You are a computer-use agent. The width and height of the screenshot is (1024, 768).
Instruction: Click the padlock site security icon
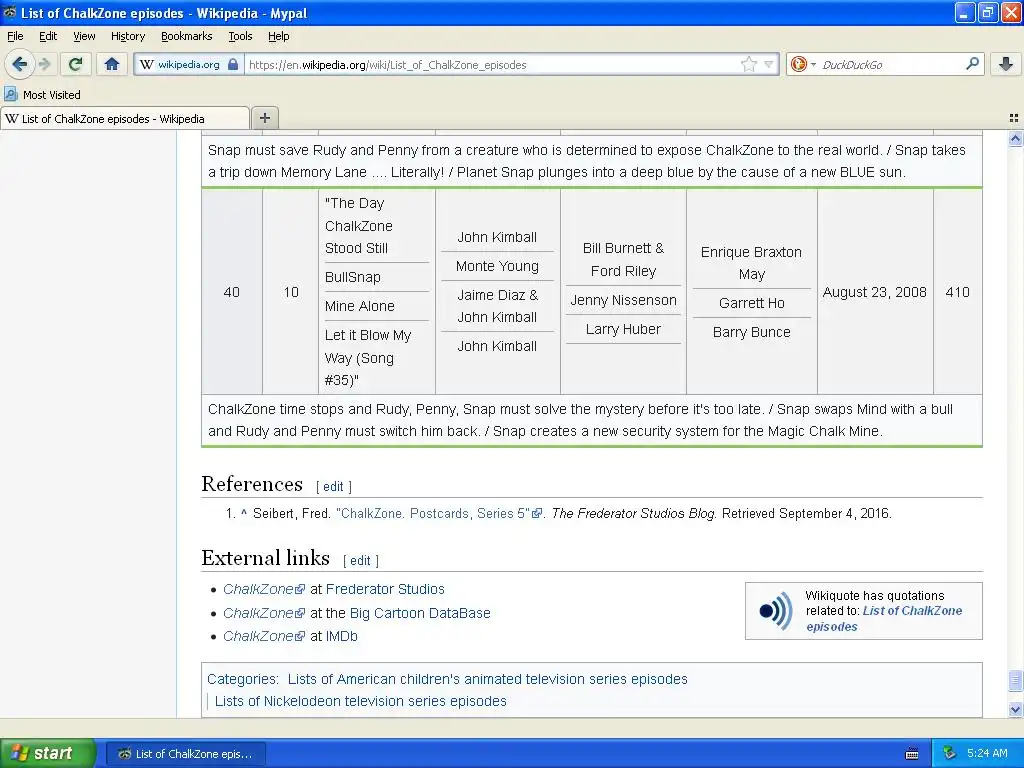pyautogui.click(x=233, y=64)
